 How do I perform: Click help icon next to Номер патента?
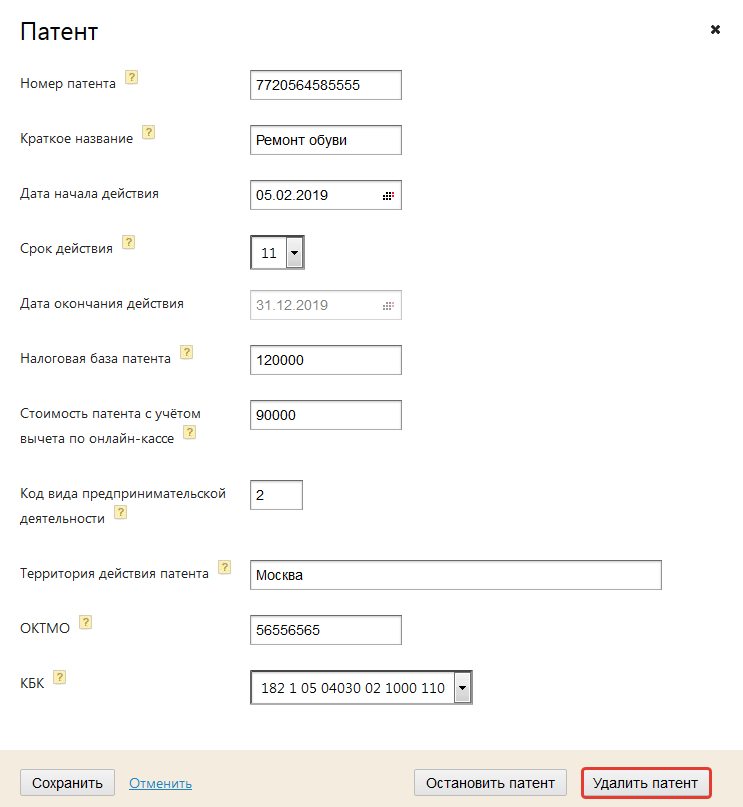pyautogui.click(x=131, y=78)
